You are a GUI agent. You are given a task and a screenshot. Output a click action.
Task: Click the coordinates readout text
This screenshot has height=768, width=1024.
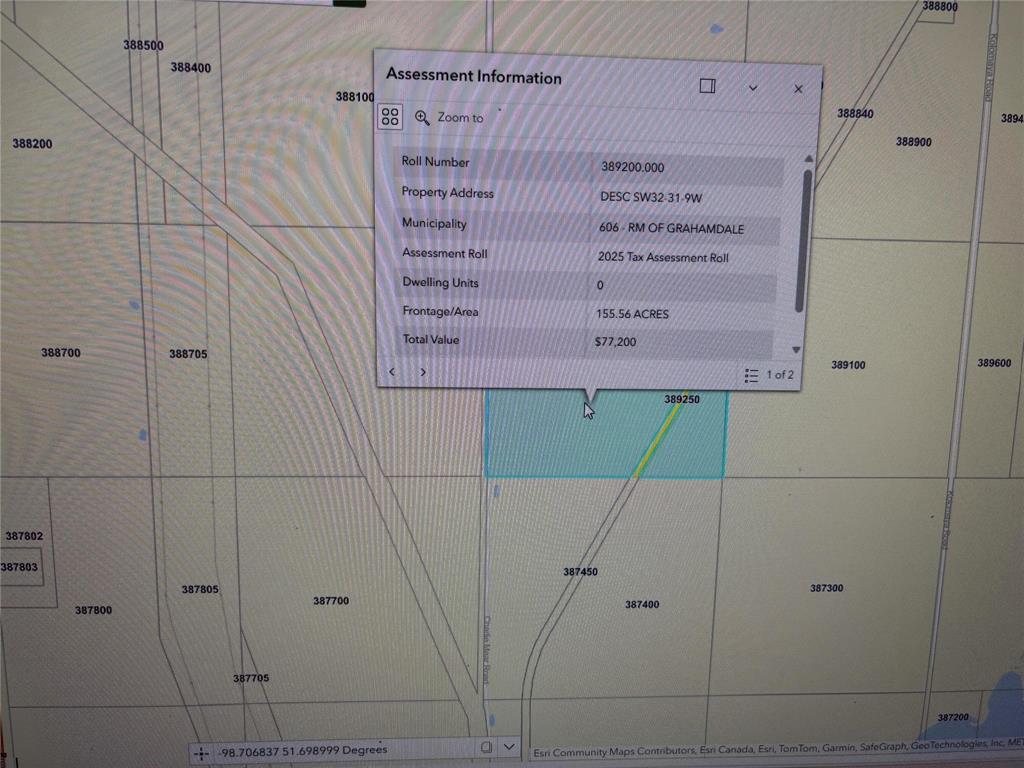click(x=304, y=750)
